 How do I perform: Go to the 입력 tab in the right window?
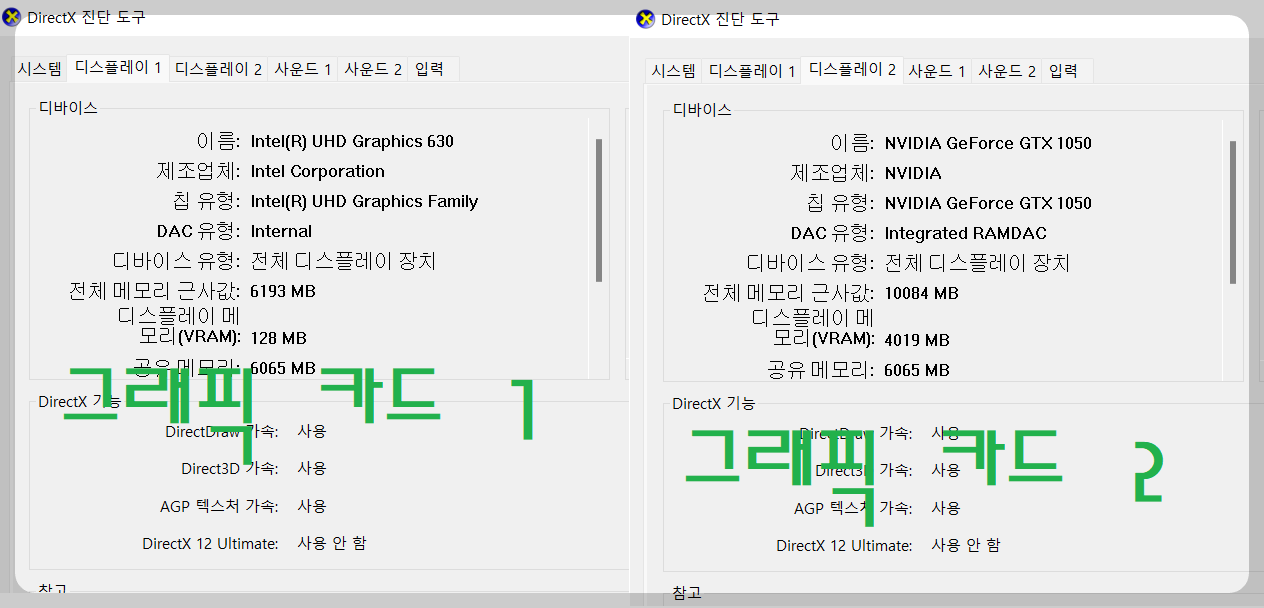click(x=1063, y=71)
